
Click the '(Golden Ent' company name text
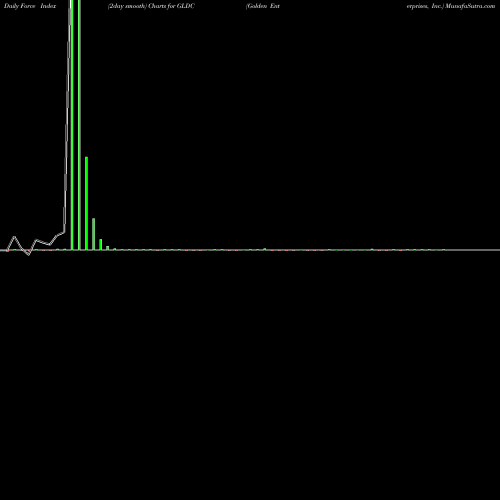[x=263, y=6]
